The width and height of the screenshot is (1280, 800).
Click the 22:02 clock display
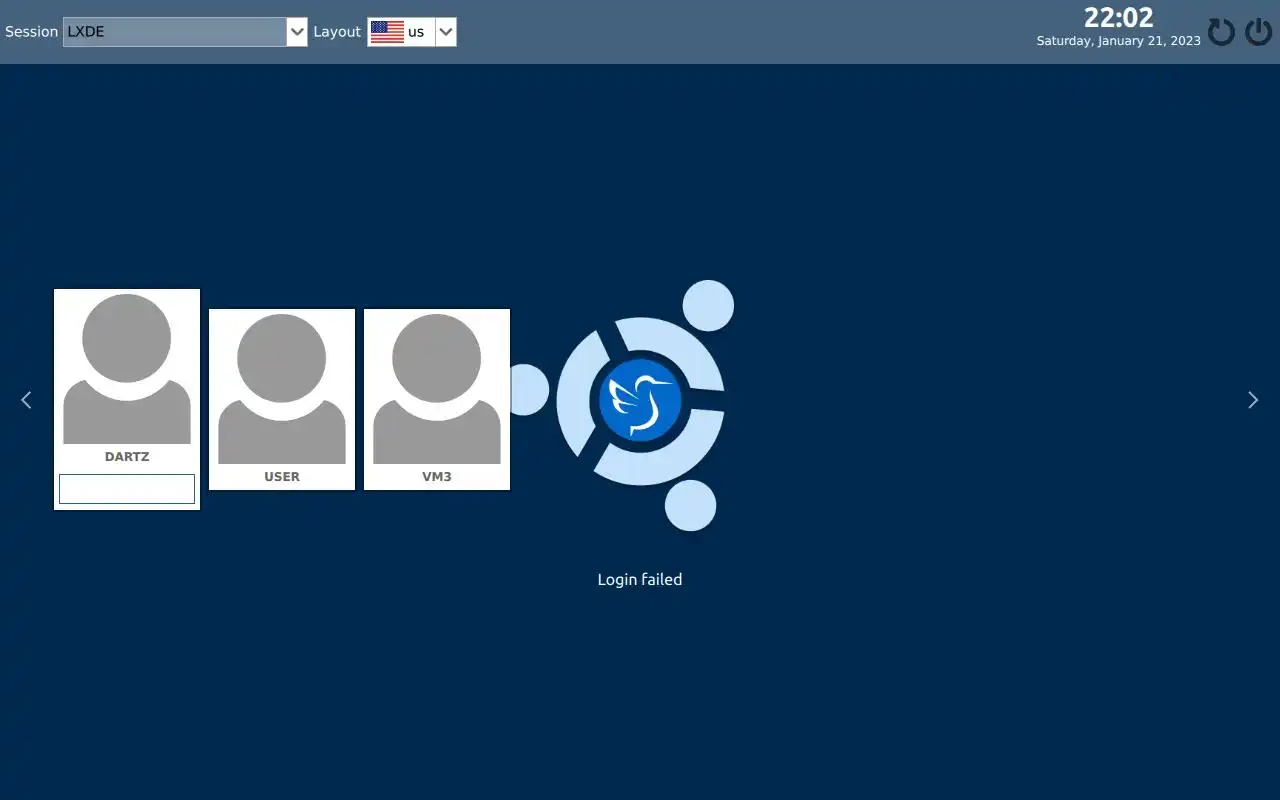pos(1118,18)
